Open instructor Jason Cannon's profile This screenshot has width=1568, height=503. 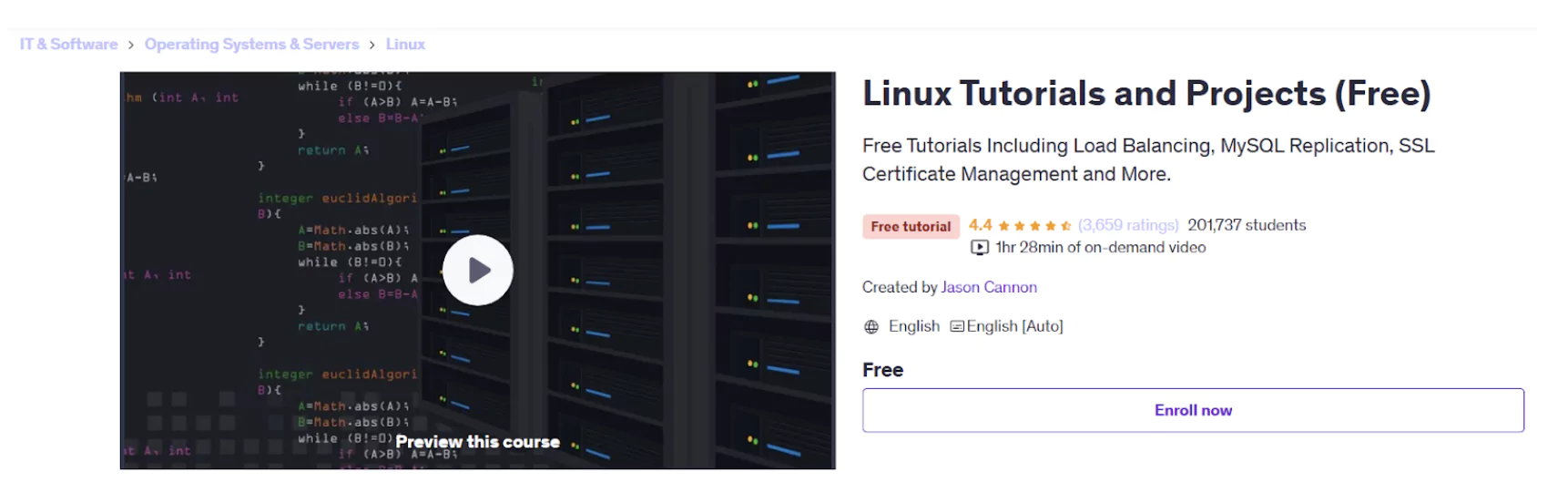tap(988, 287)
